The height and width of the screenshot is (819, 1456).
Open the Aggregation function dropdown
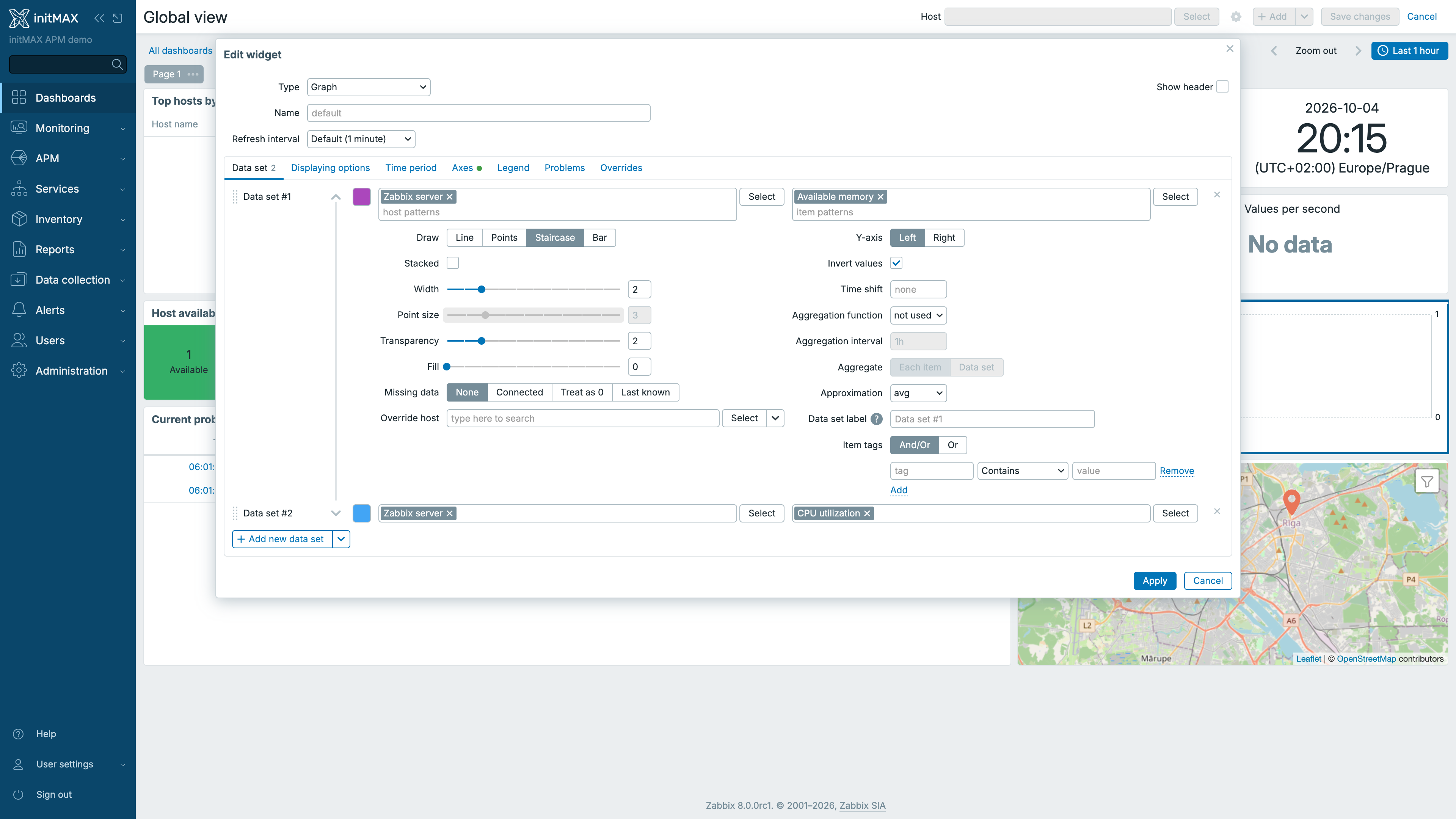(x=918, y=315)
